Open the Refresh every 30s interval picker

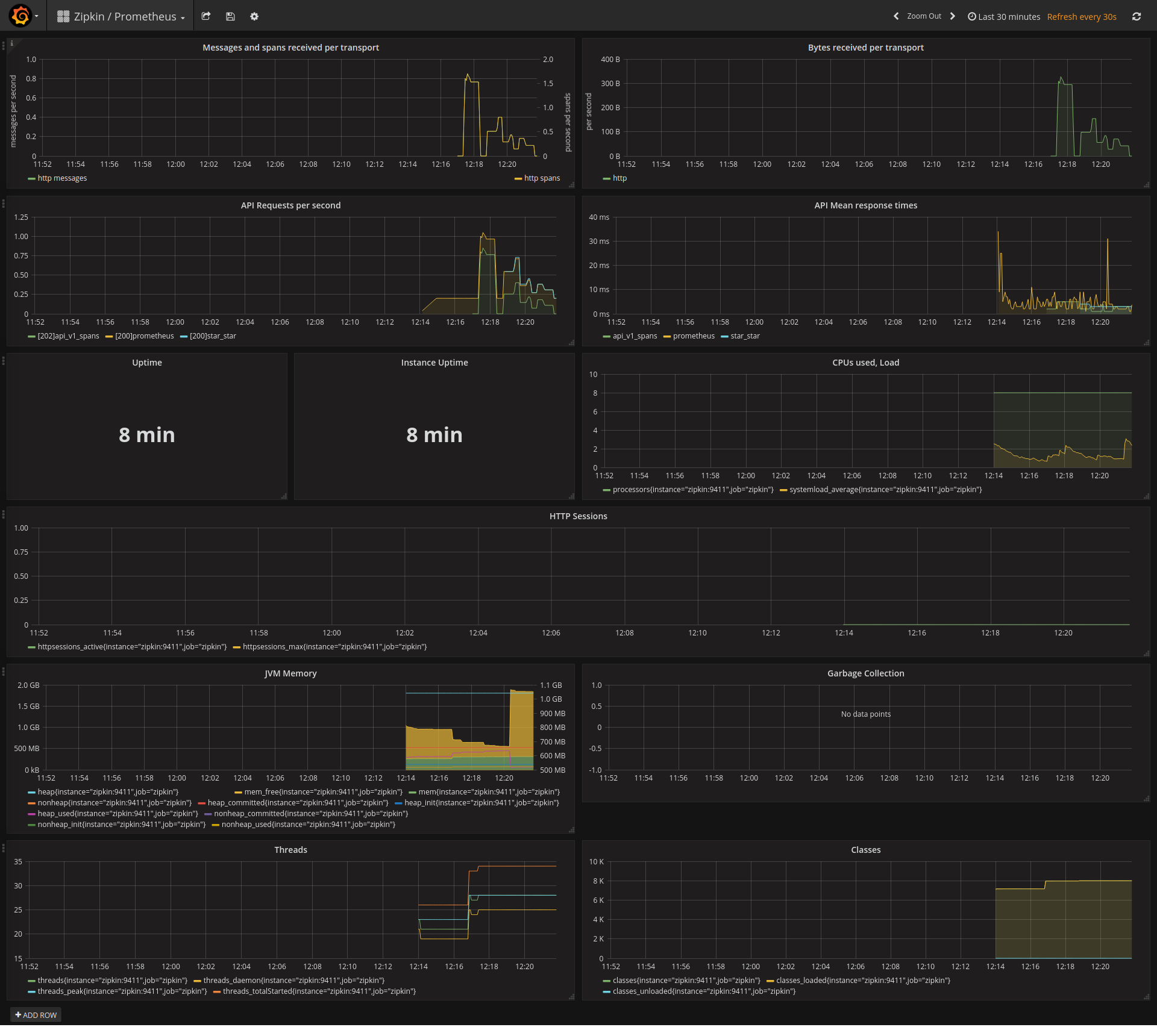[x=1081, y=17]
